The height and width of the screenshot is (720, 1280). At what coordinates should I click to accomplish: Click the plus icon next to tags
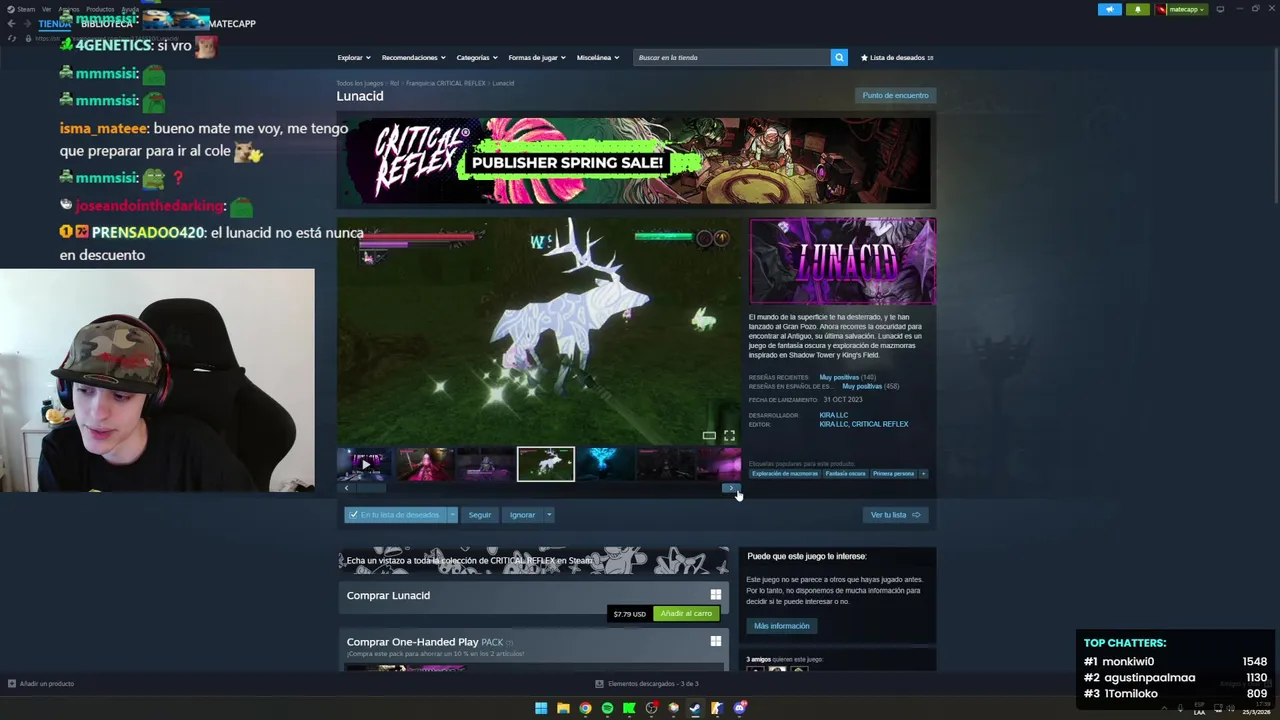(923, 474)
